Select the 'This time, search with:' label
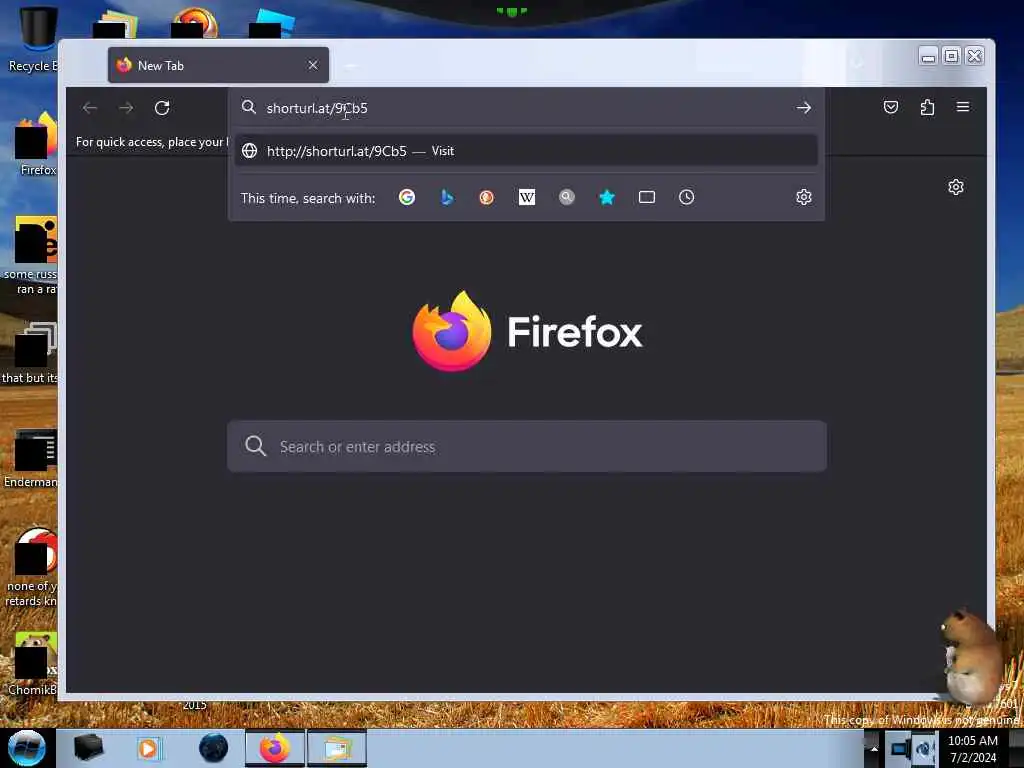1024x768 pixels. (x=308, y=198)
